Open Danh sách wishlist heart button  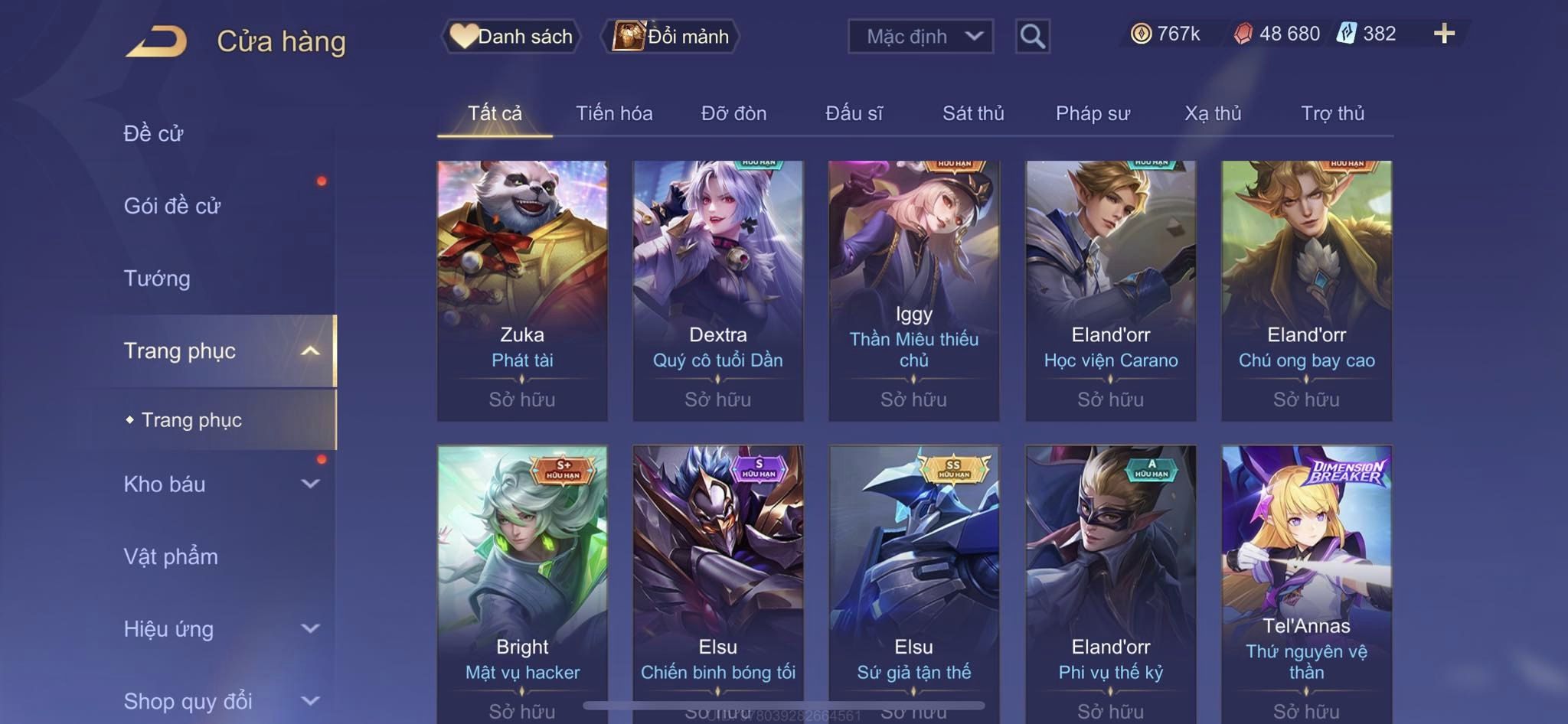pyautogui.click(x=511, y=36)
